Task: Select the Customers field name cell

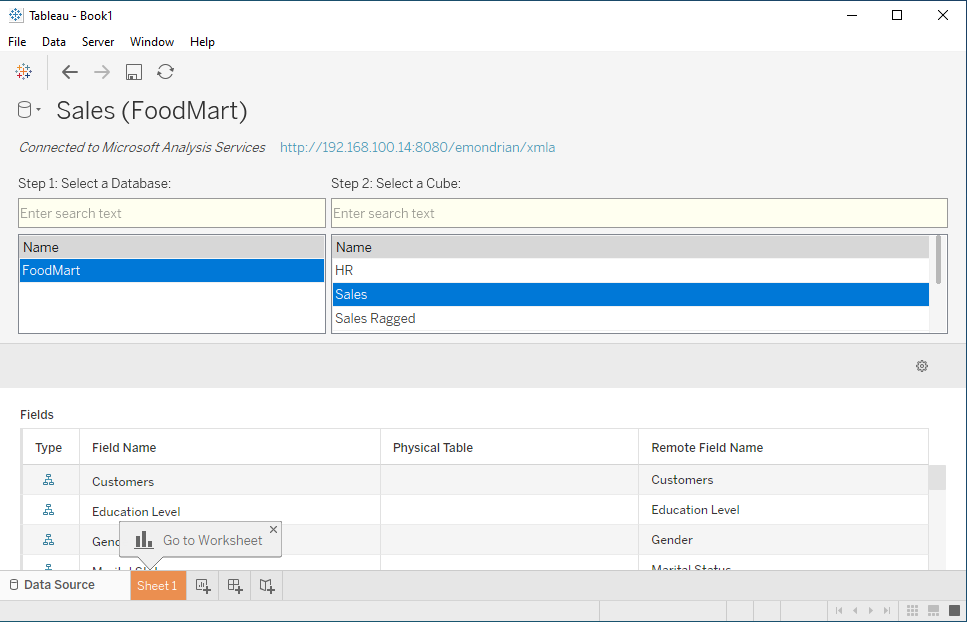Action: [x=230, y=480]
